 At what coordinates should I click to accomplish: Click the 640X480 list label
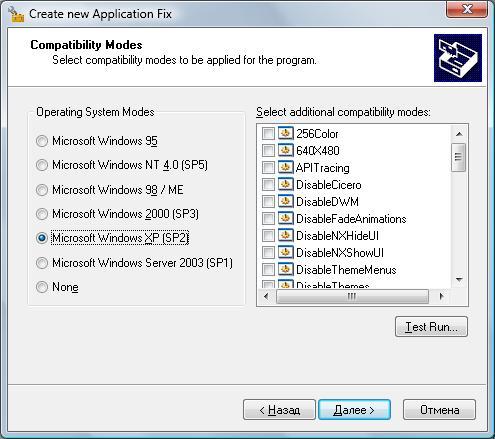click(318, 151)
